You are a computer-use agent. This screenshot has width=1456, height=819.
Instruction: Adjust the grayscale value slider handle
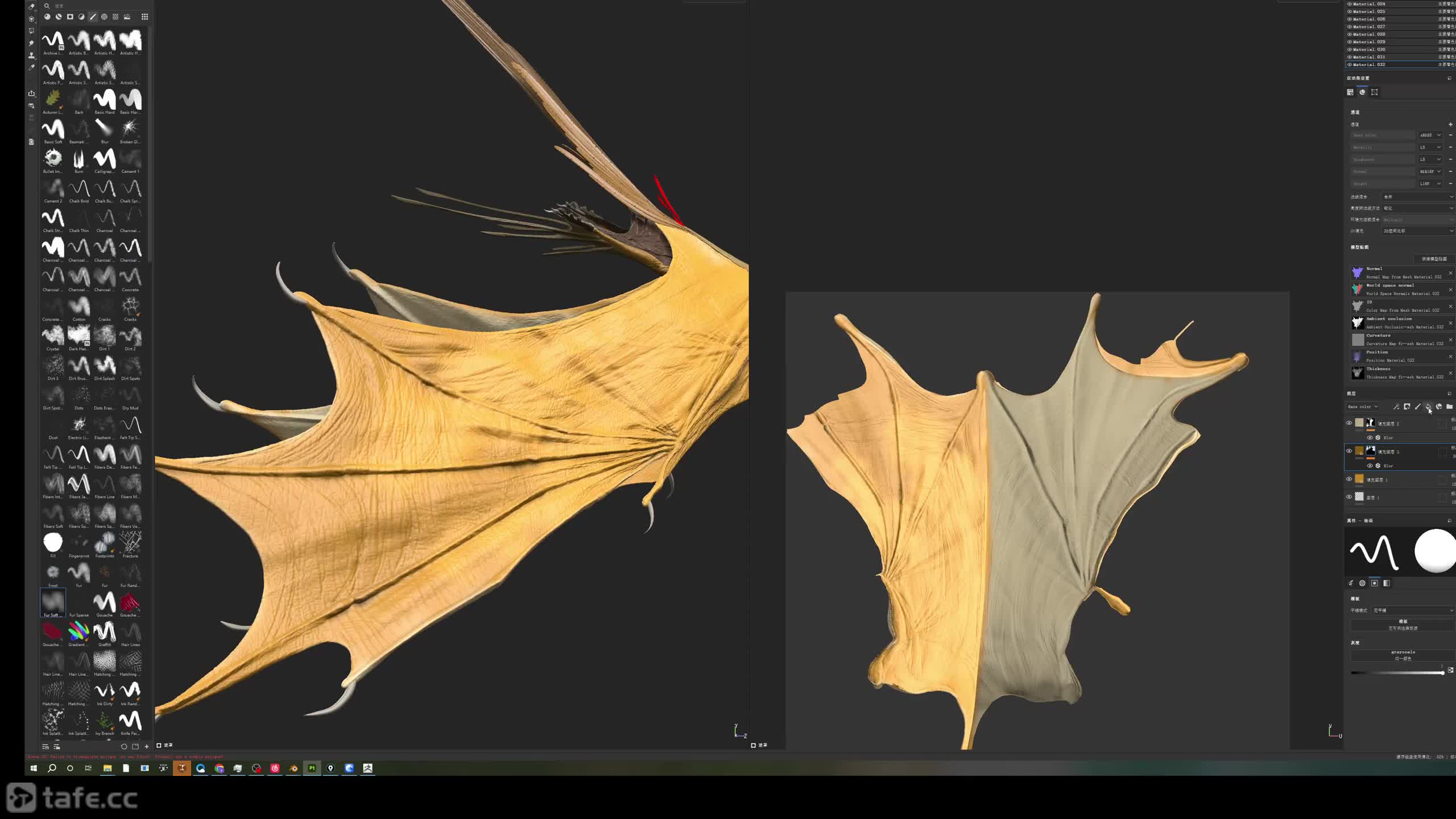[x=1442, y=673]
